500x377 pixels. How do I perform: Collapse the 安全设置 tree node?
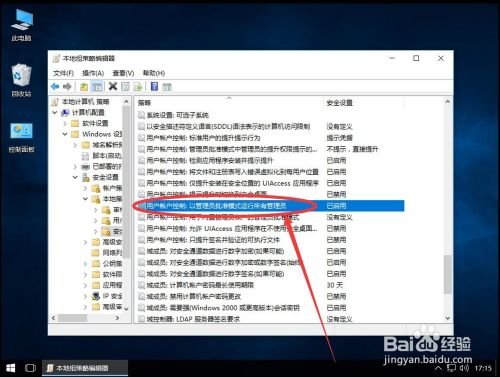click(75, 177)
